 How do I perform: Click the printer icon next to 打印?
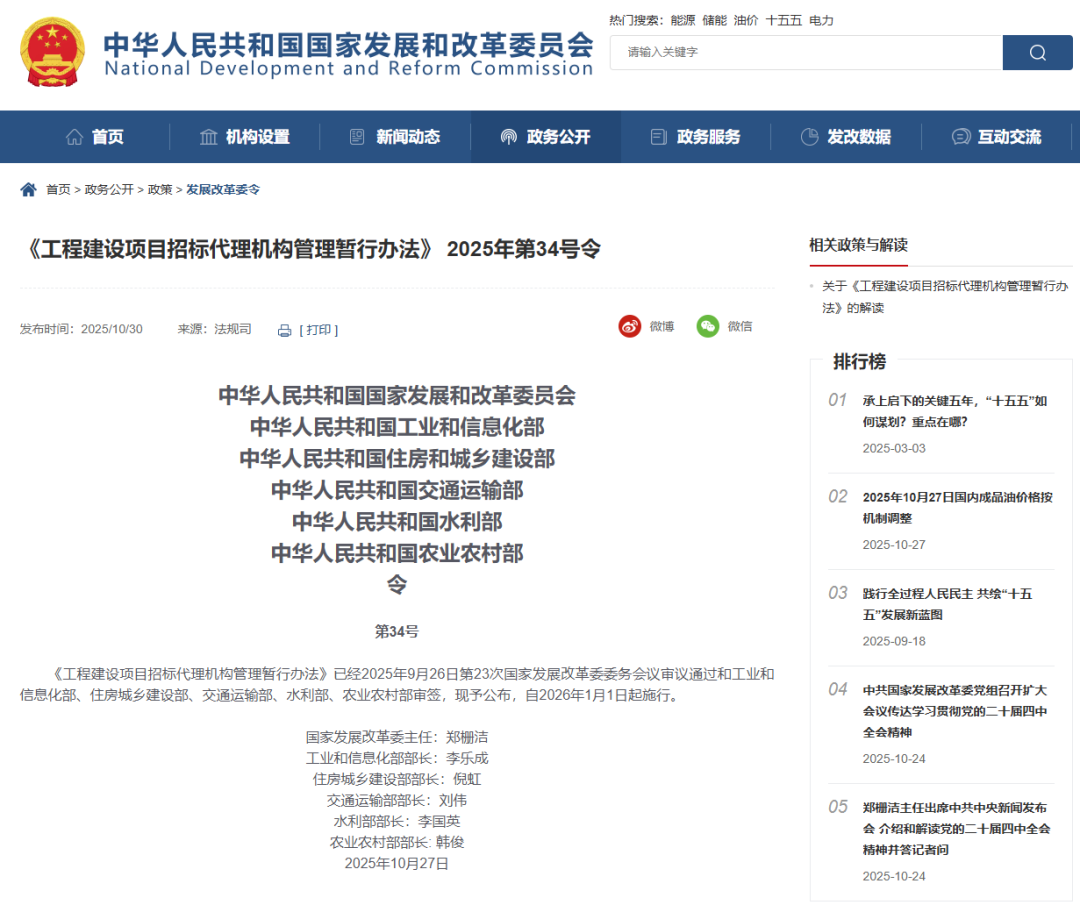[286, 330]
